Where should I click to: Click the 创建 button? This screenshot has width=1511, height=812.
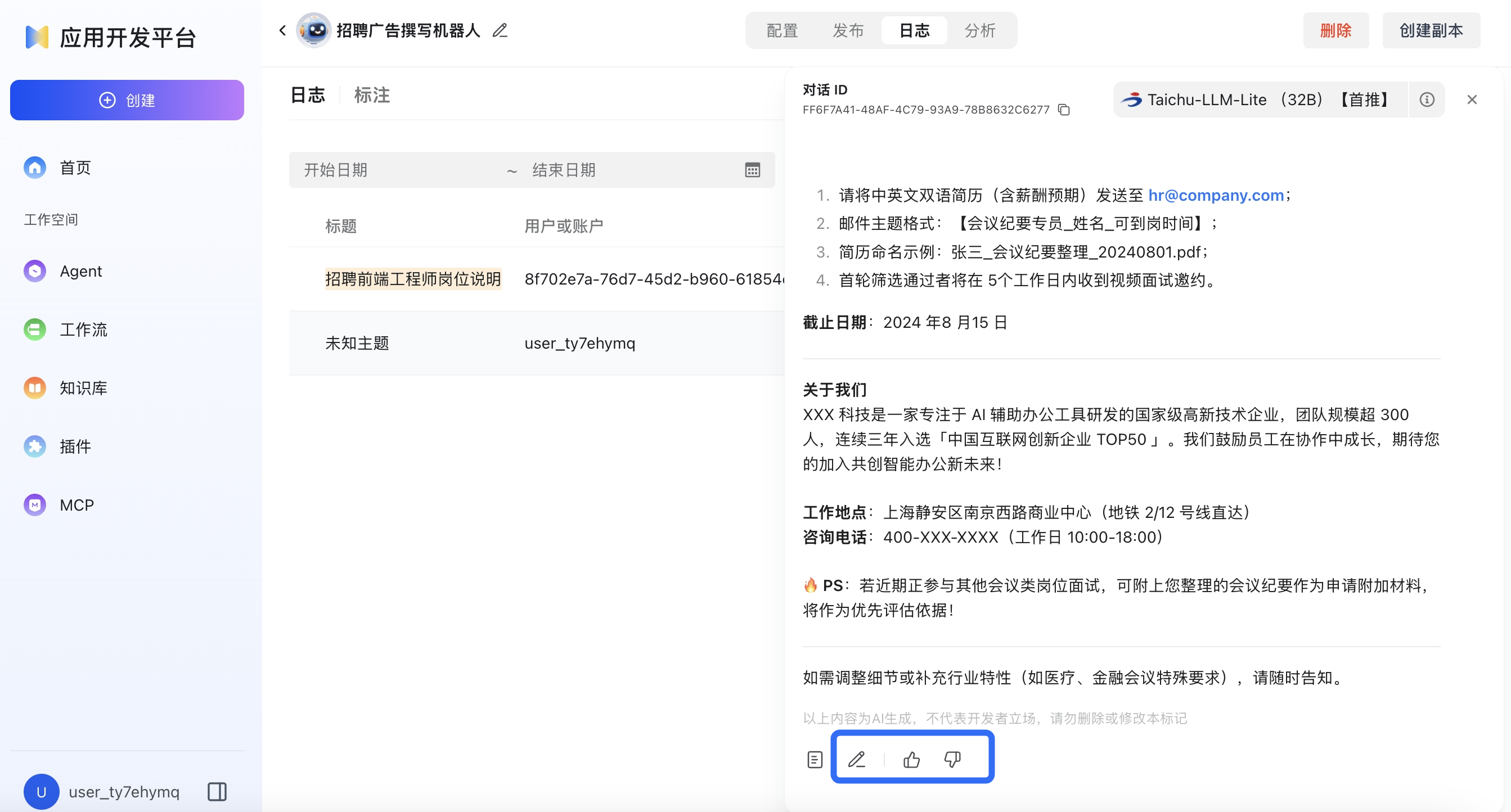(127, 100)
